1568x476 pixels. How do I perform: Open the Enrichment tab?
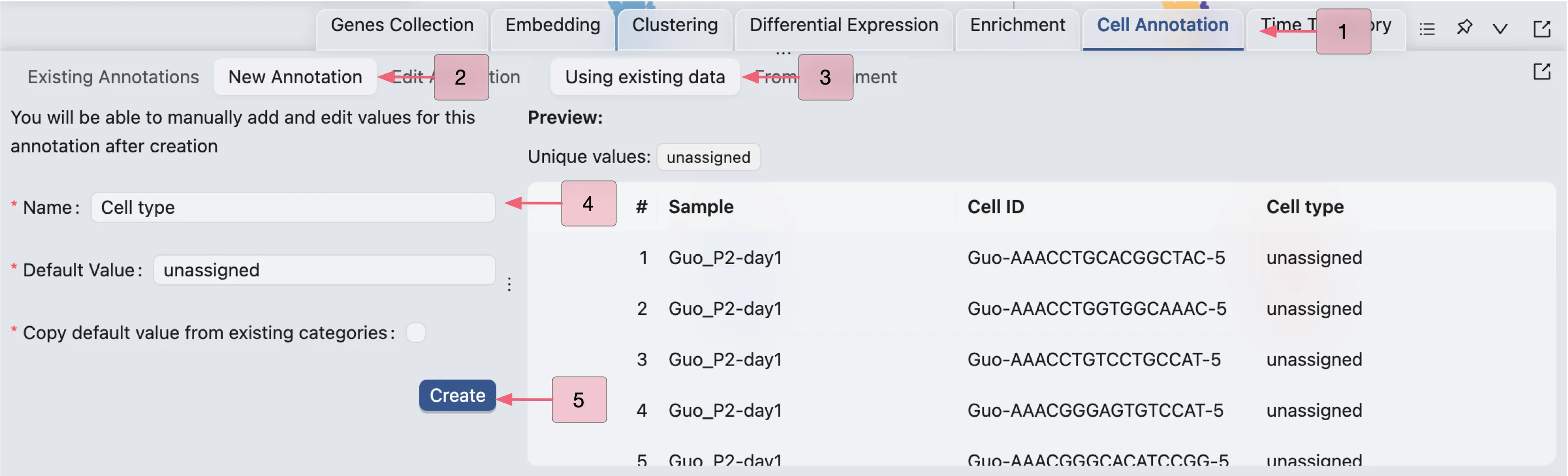(1017, 25)
